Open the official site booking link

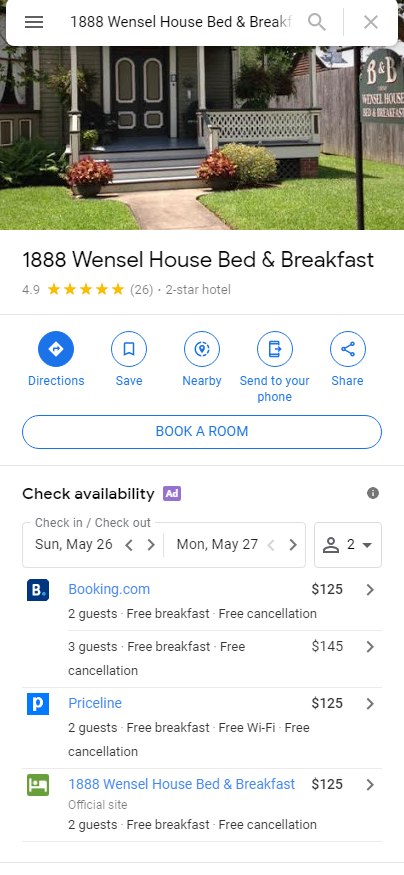[x=181, y=784]
